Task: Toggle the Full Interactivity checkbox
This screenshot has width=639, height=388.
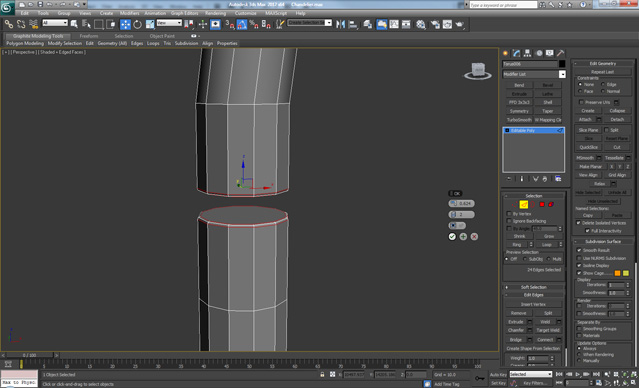Action: pyautogui.click(x=587, y=230)
